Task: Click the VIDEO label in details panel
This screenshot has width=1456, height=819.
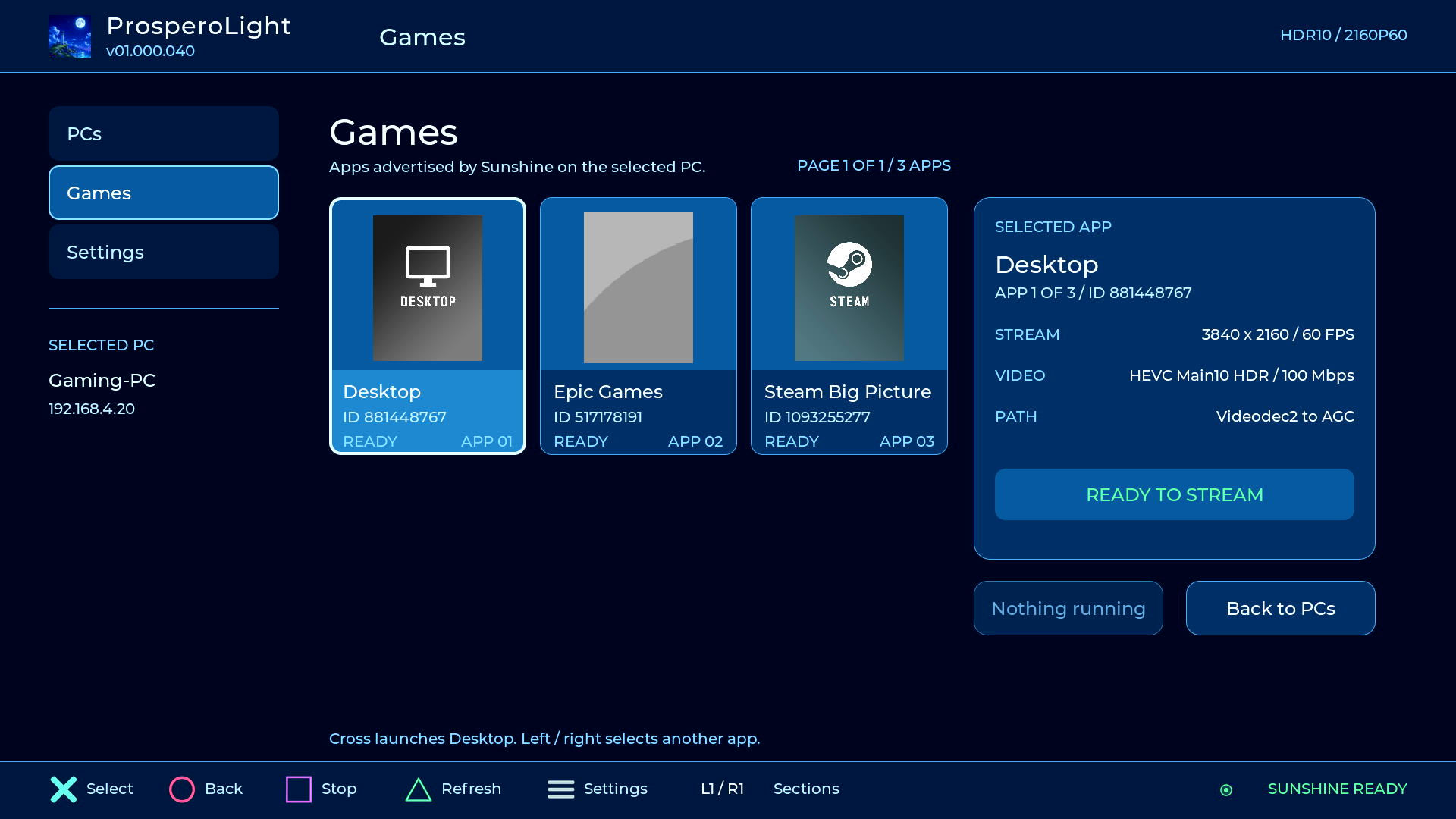Action: (x=1020, y=375)
